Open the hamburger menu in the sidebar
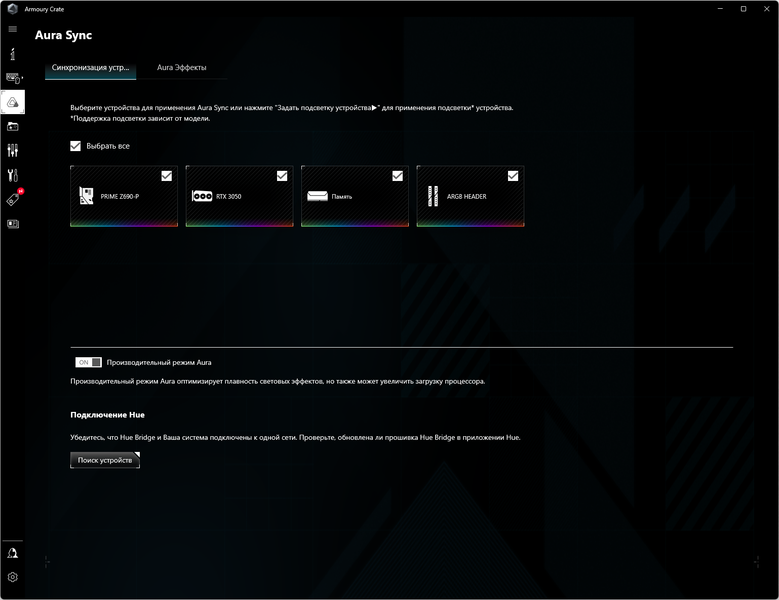The height and width of the screenshot is (600, 779). click(x=12, y=29)
